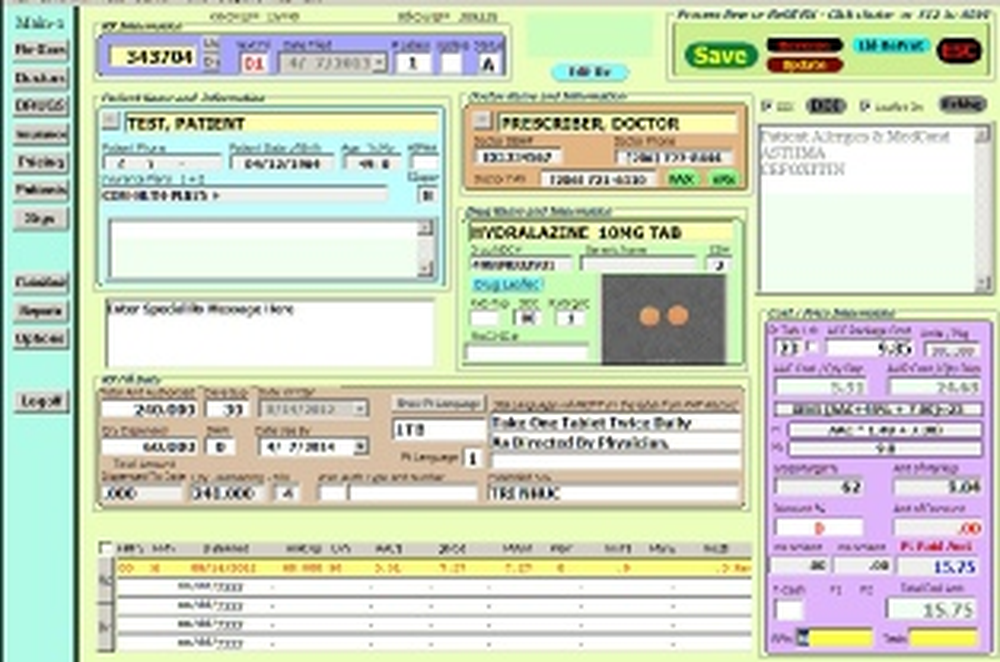Click sig line As Directed By Physician
Image resolution: width=1000 pixels, height=662 pixels.
(x=615, y=442)
